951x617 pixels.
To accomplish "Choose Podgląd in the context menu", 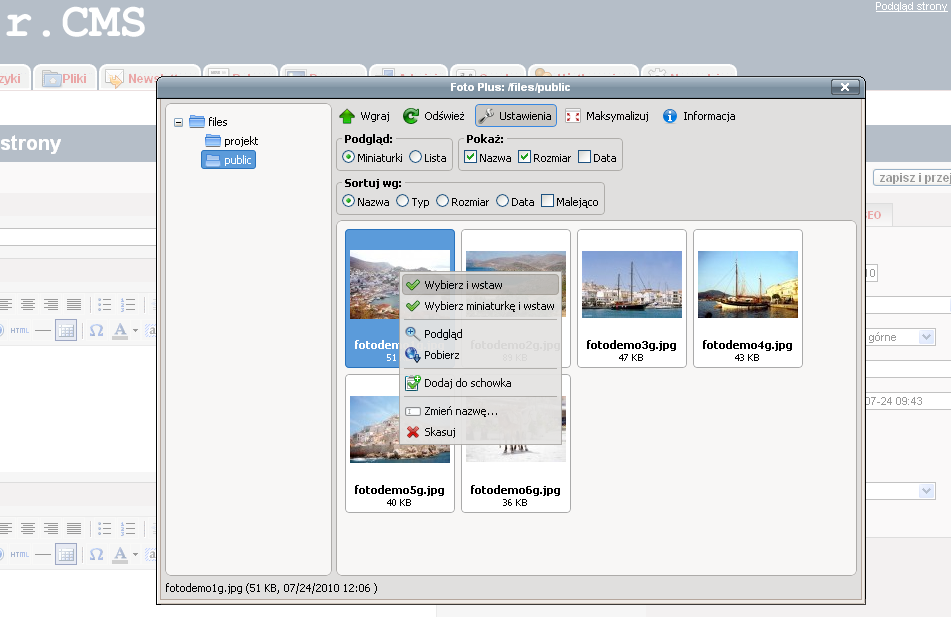I will click(x=480, y=334).
